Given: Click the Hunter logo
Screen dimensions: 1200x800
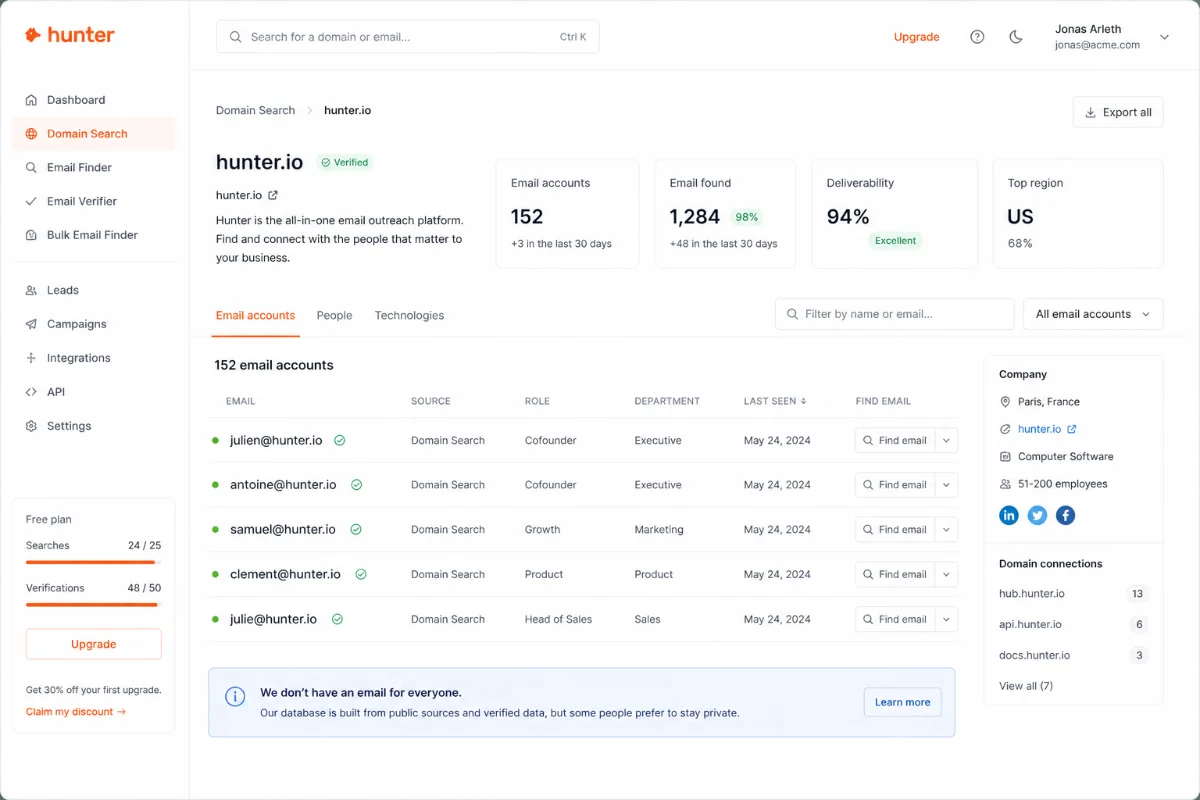Looking at the screenshot, I should pyautogui.click(x=70, y=35).
